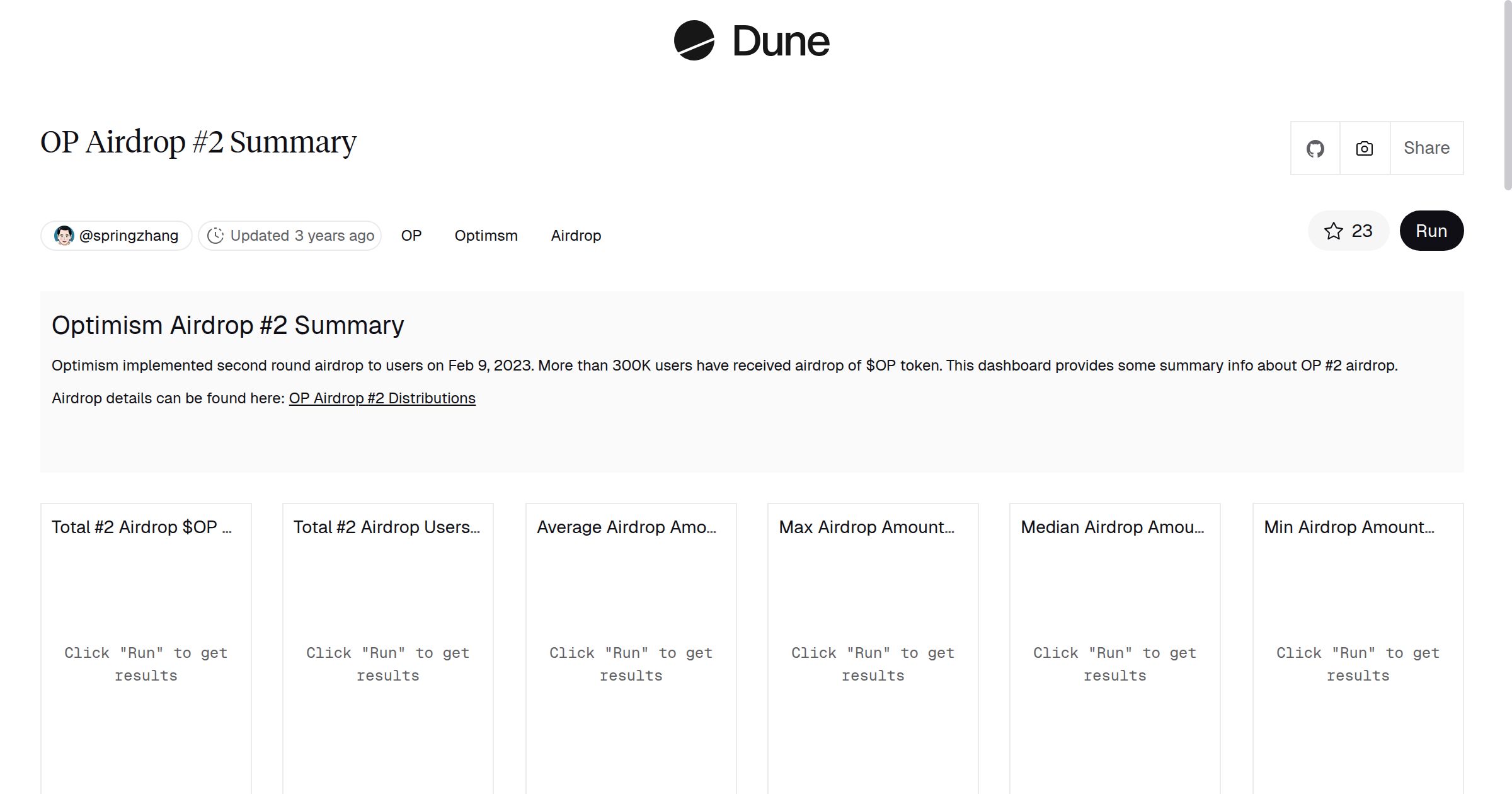The height and width of the screenshot is (794, 1512).
Task: Click the Dune logo icon
Action: tap(694, 40)
